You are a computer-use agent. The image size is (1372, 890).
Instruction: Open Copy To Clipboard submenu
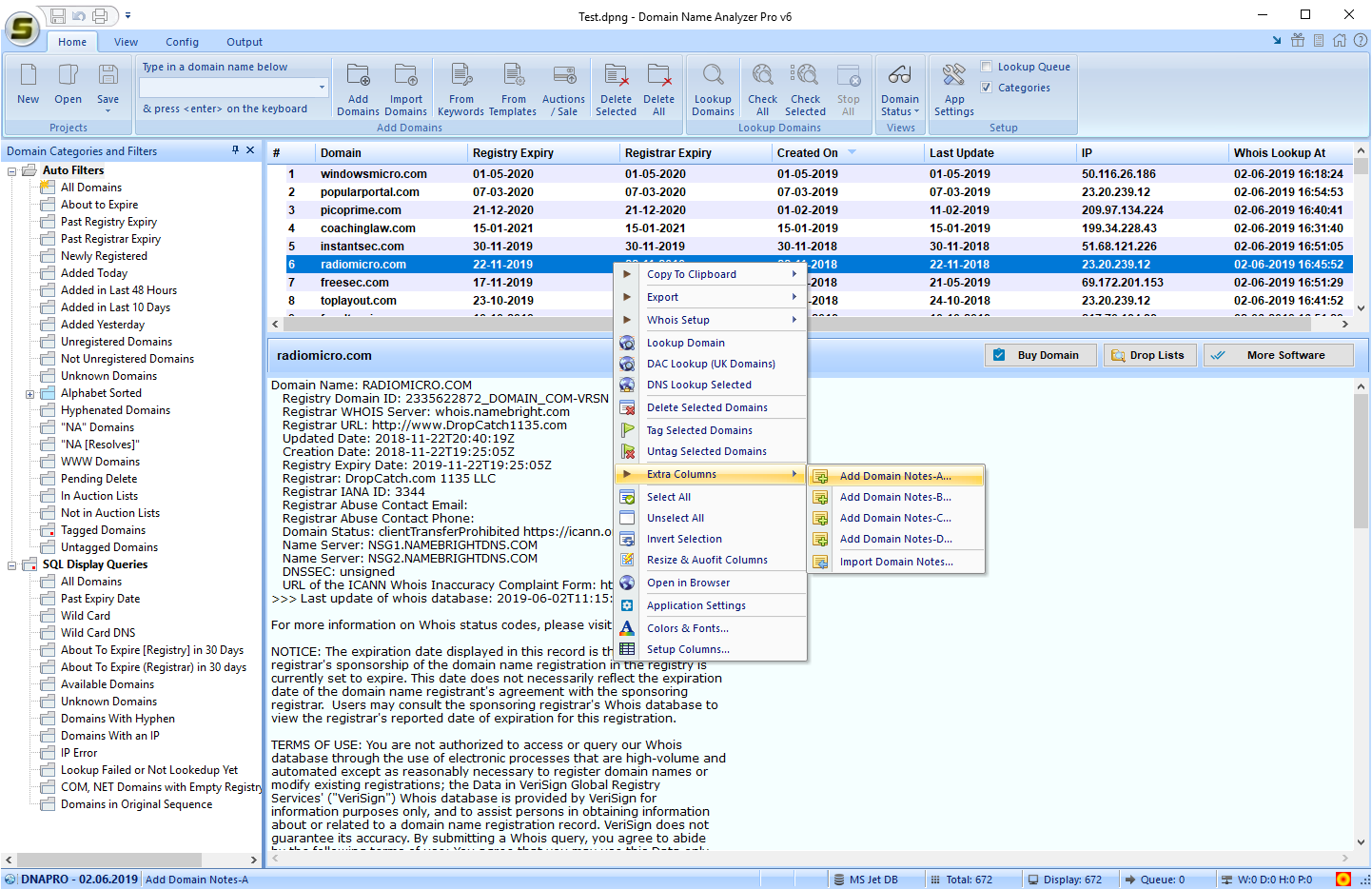point(712,274)
